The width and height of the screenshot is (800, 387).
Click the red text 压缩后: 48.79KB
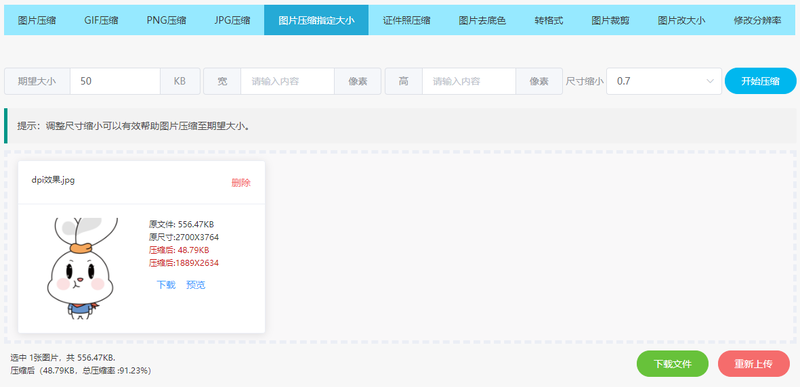click(179, 250)
